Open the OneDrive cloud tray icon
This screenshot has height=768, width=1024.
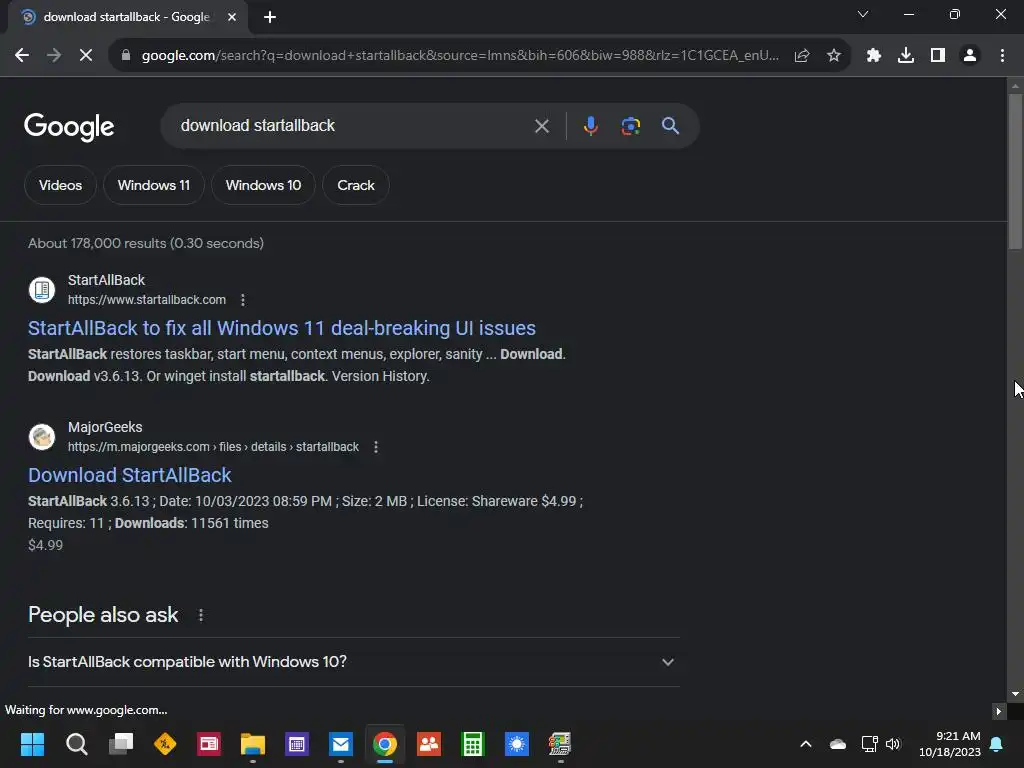[x=838, y=744]
